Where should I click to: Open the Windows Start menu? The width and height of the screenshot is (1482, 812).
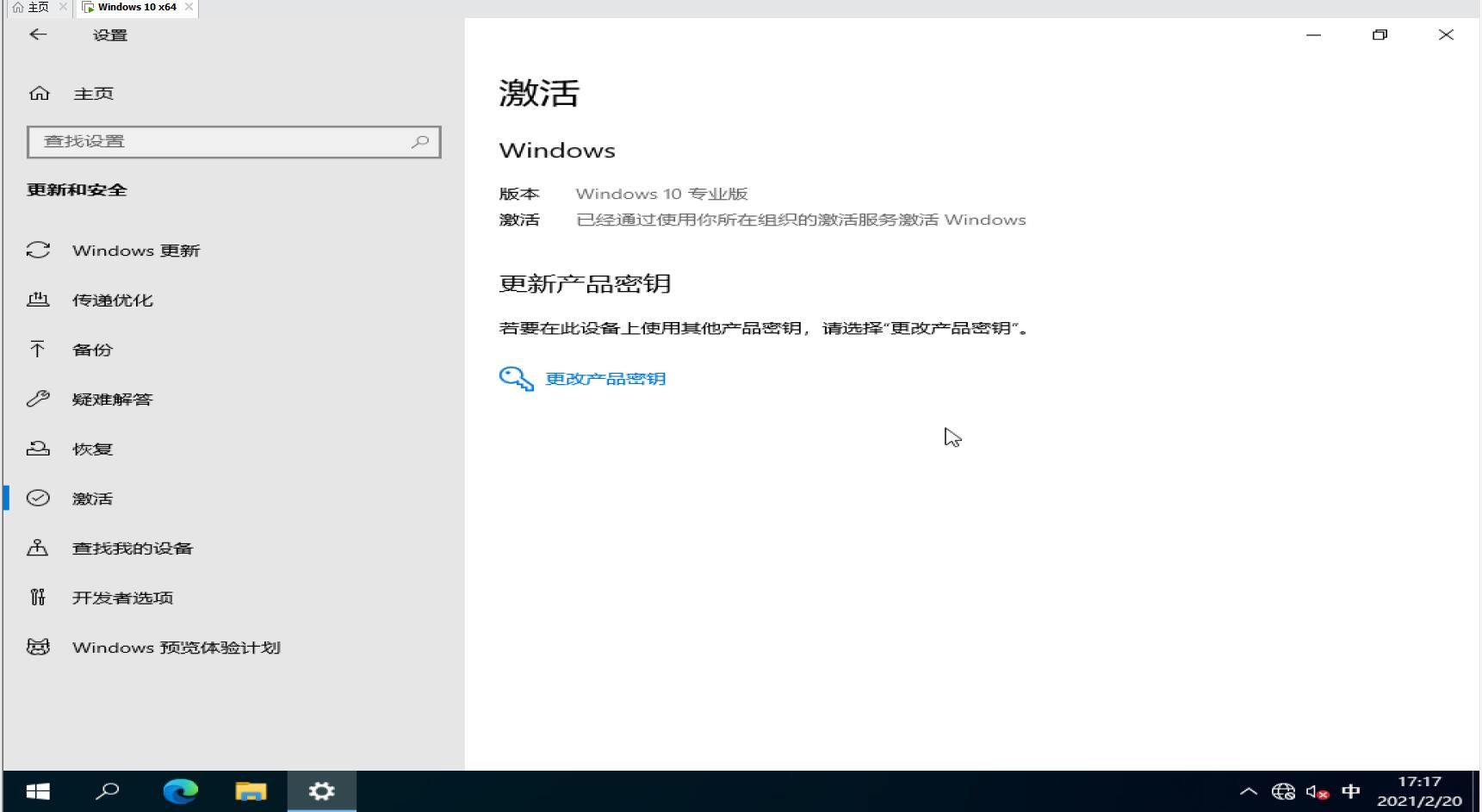pyautogui.click(x=38, y=791)
